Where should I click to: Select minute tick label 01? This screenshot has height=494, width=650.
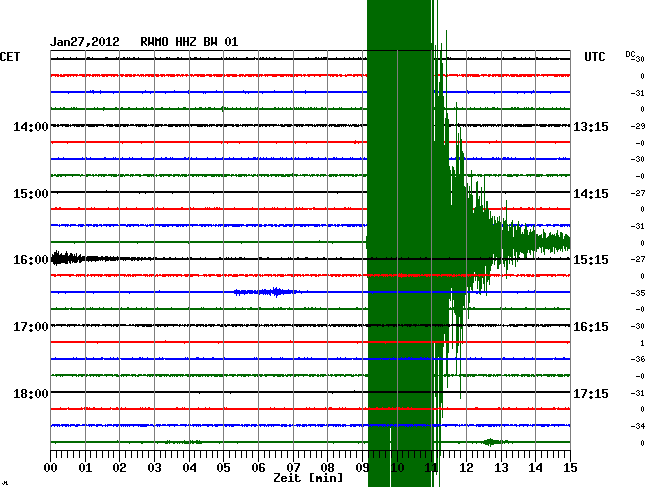[x=85, y=468]
